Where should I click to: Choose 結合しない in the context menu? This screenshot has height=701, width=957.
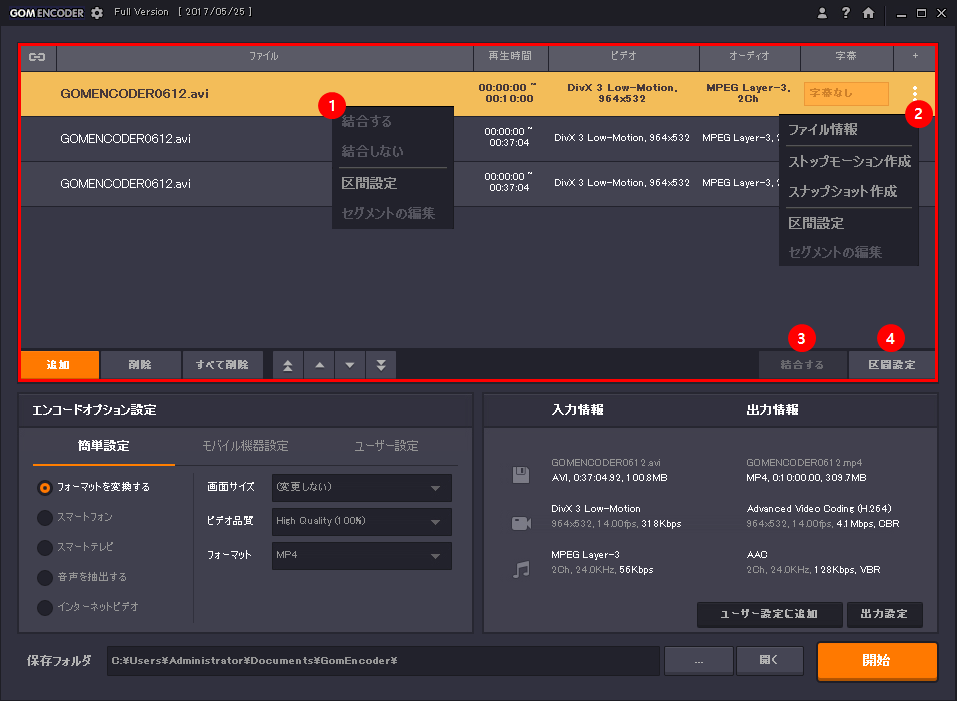click(x=372, y=151)
